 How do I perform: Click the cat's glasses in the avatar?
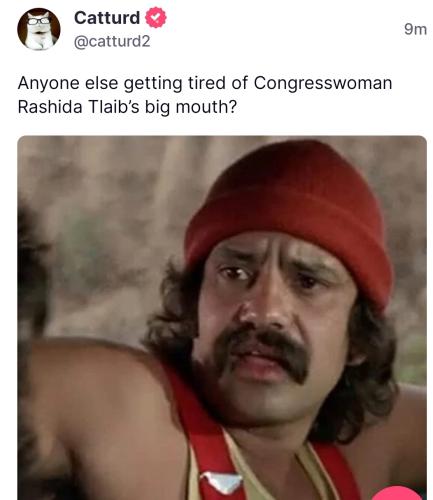(39, 21)
